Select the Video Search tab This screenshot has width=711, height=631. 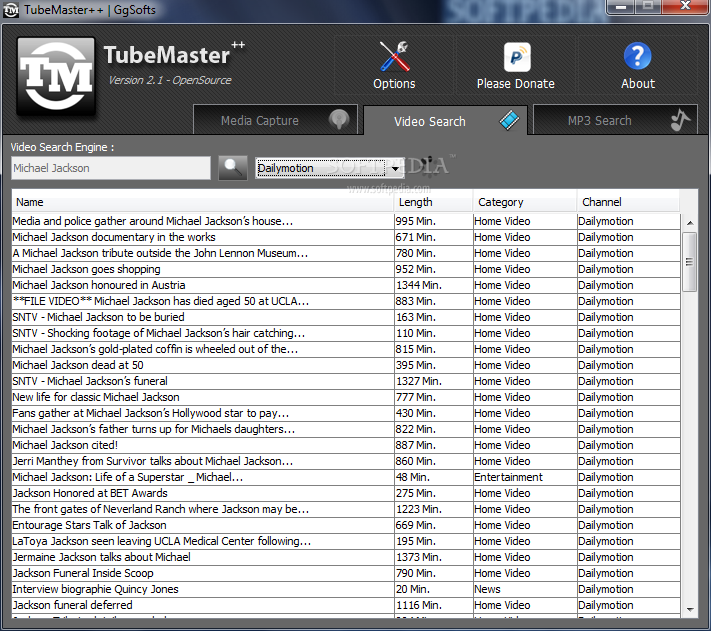click(445, 121)
